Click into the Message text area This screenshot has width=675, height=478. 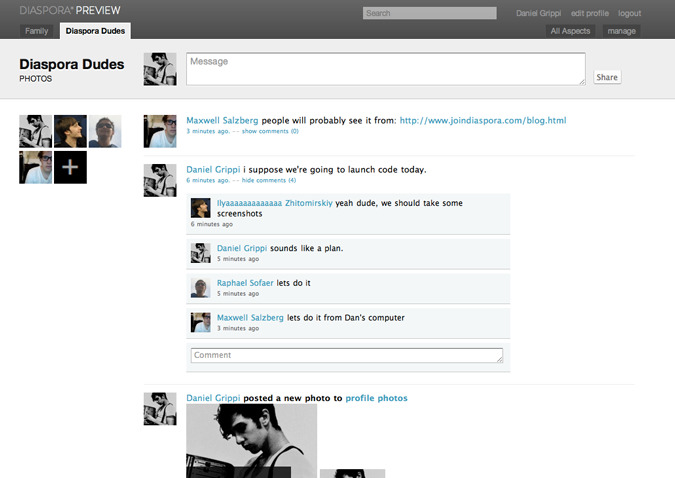coord(386,69)
